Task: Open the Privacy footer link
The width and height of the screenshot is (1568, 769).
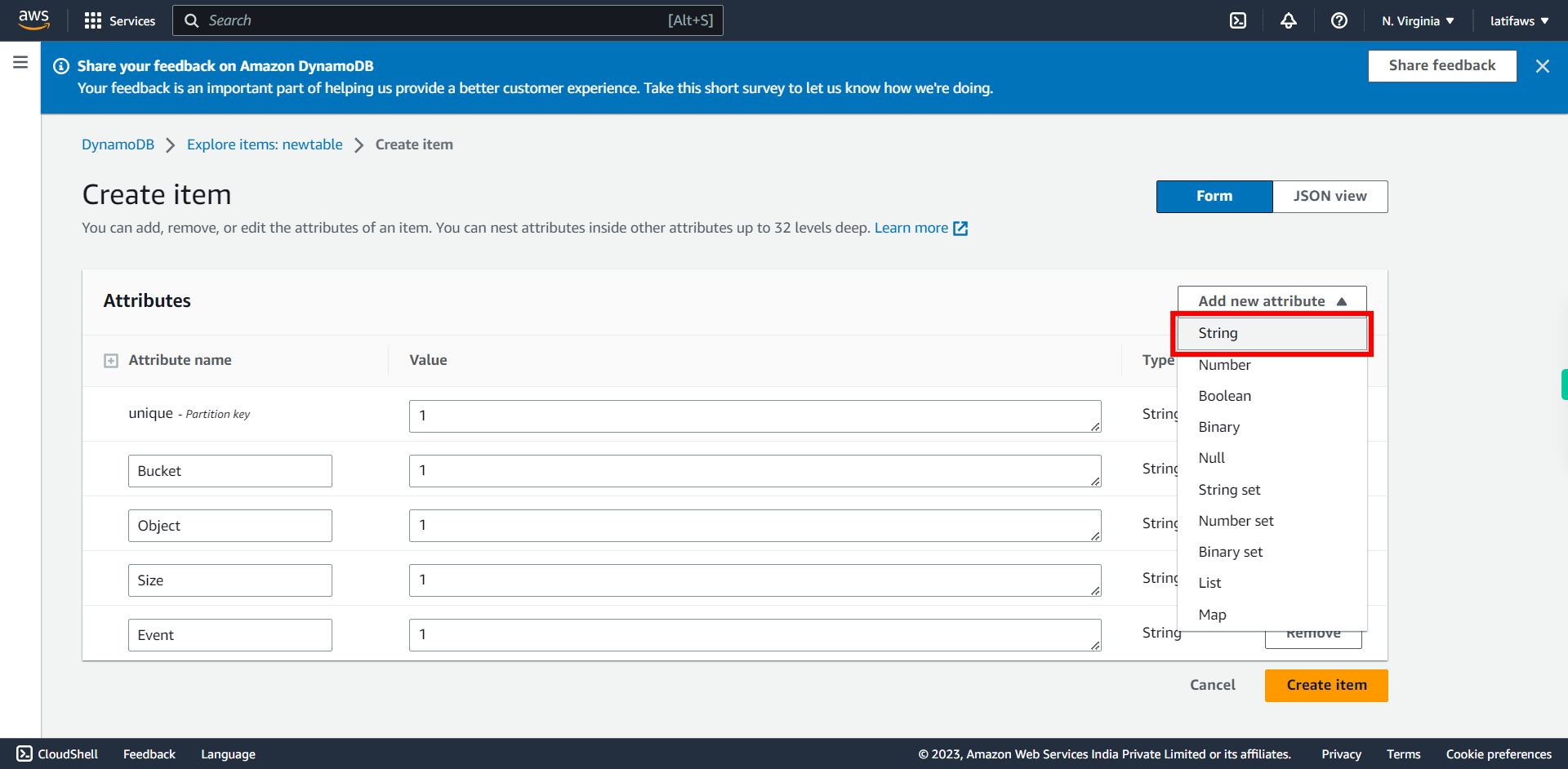Action: click(x=1341, y=754)
